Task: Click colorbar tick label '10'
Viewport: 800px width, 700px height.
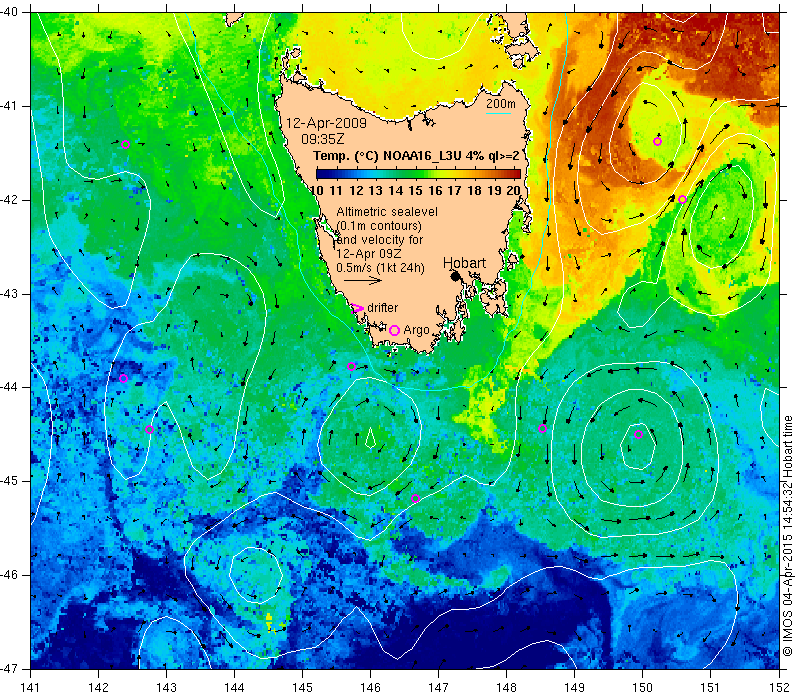Action: pyautogui.click(x=316, y=190)
